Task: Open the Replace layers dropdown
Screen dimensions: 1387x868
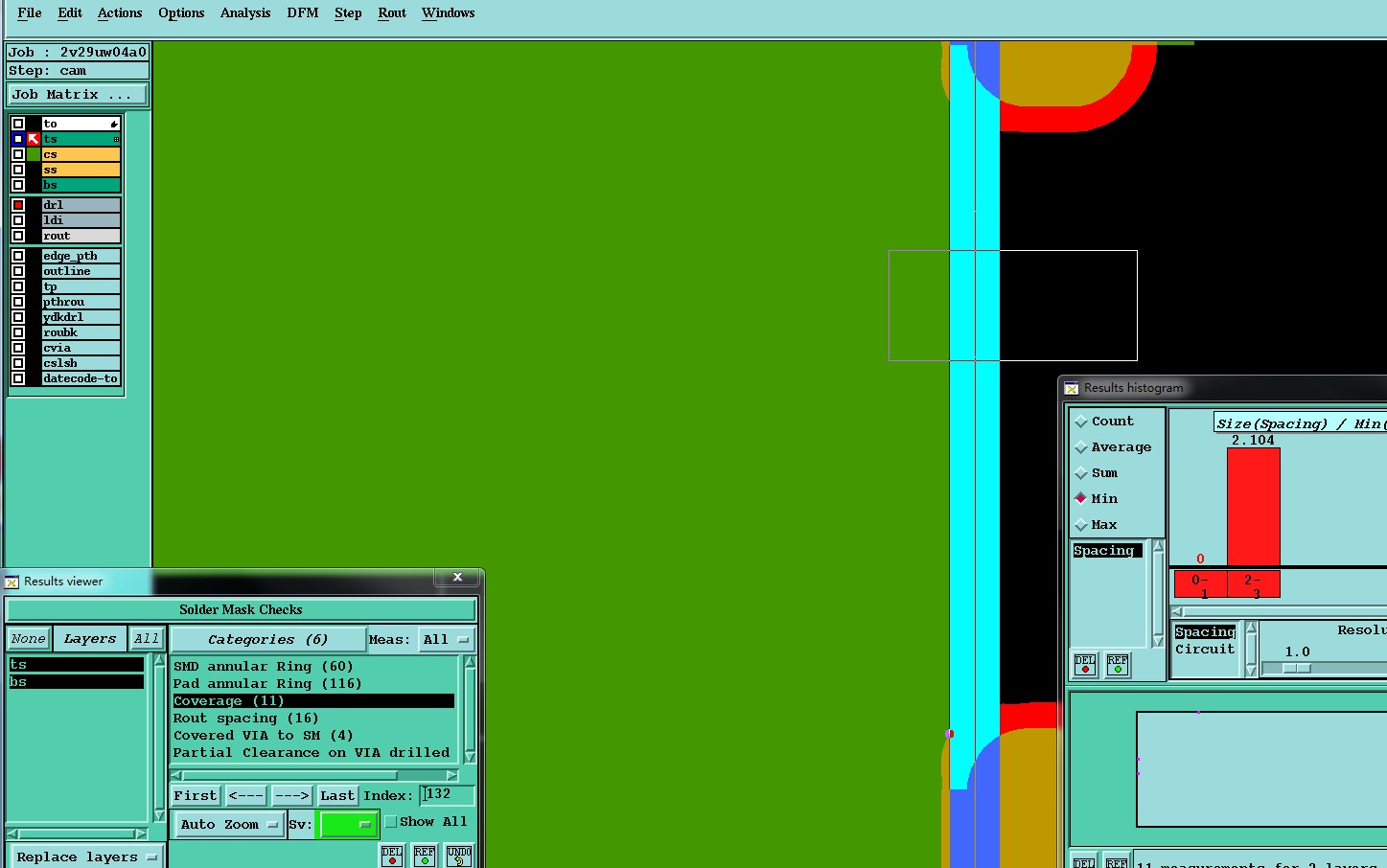Action: [85, 857]
